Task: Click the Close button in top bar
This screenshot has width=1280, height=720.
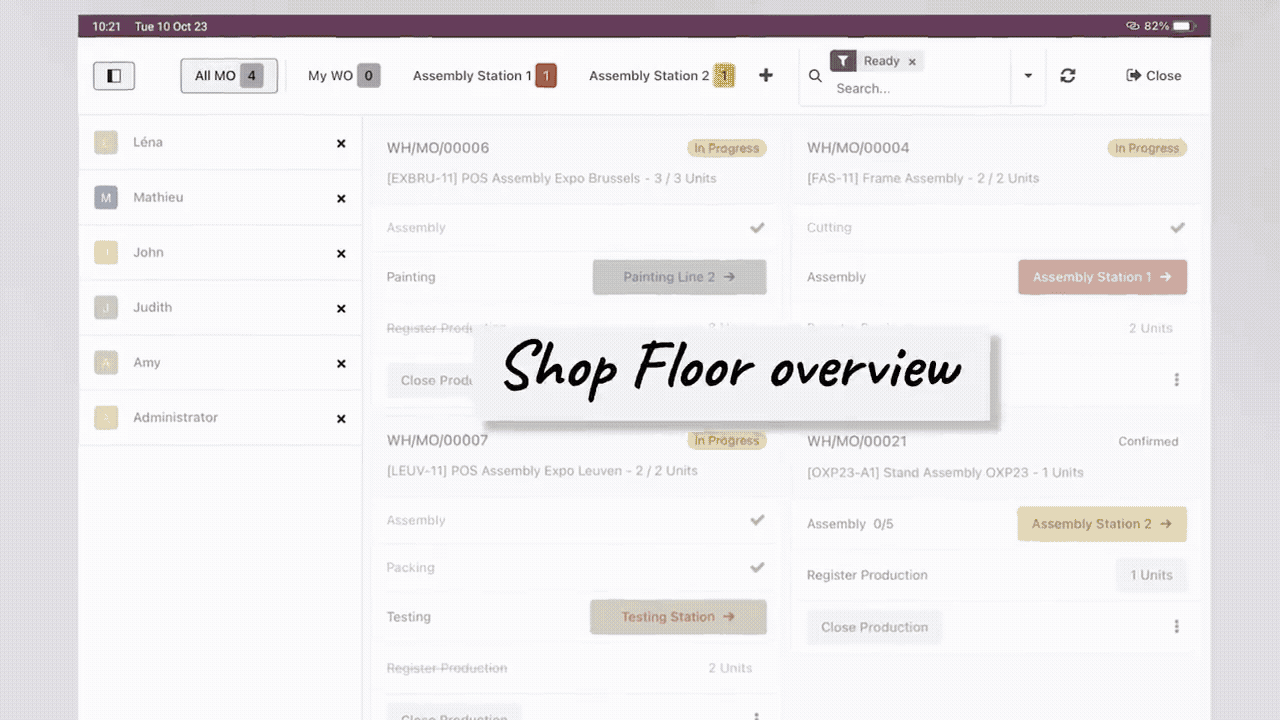Action: click(x=1154, y=76)
